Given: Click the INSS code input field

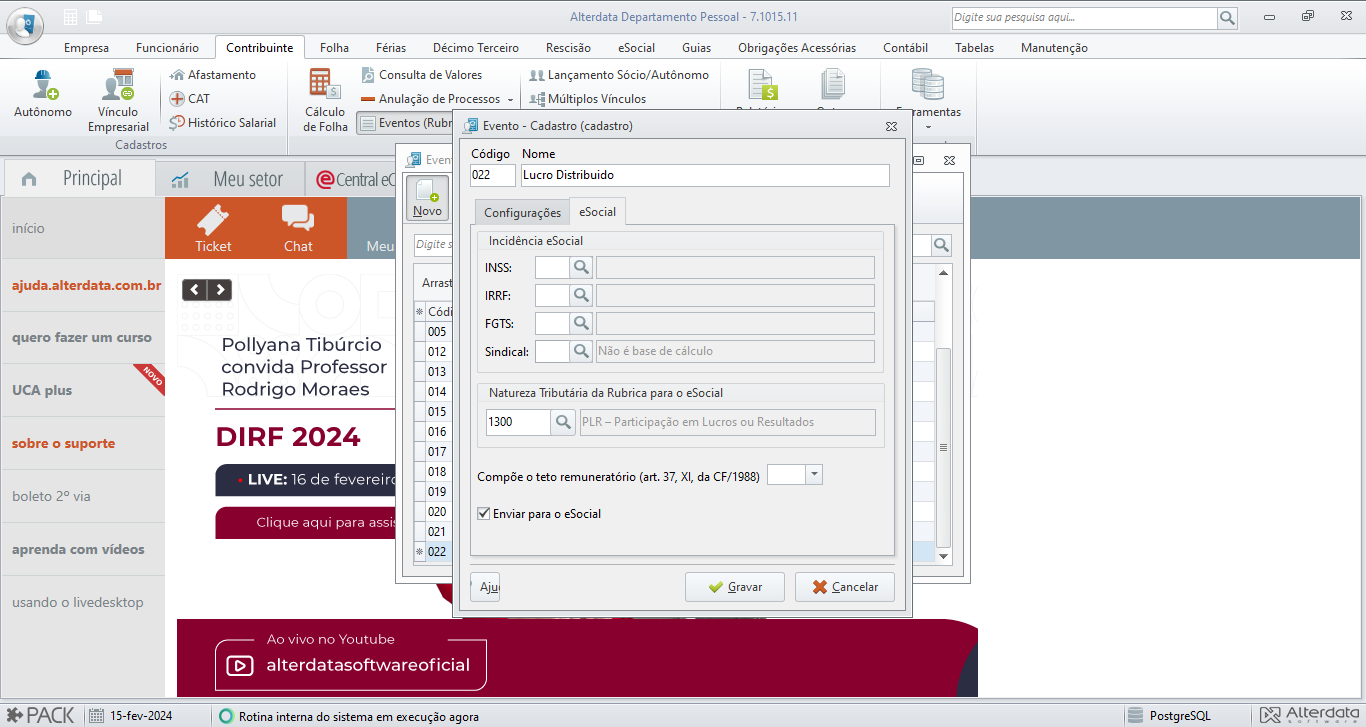Looking at the screenshot, I should click(552, 267).
